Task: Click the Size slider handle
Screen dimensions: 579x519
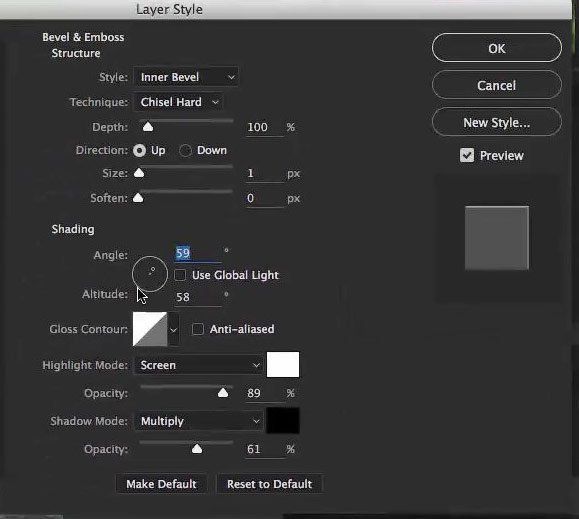Action: [x=139, y=173]
